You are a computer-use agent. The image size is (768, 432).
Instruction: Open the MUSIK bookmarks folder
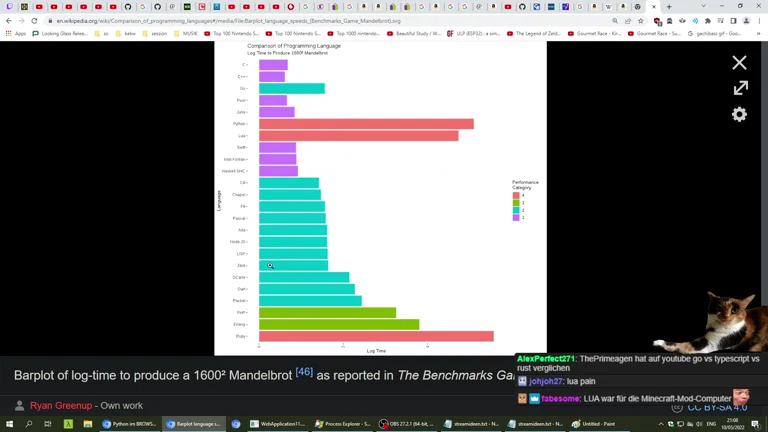(x=185, y=33)
